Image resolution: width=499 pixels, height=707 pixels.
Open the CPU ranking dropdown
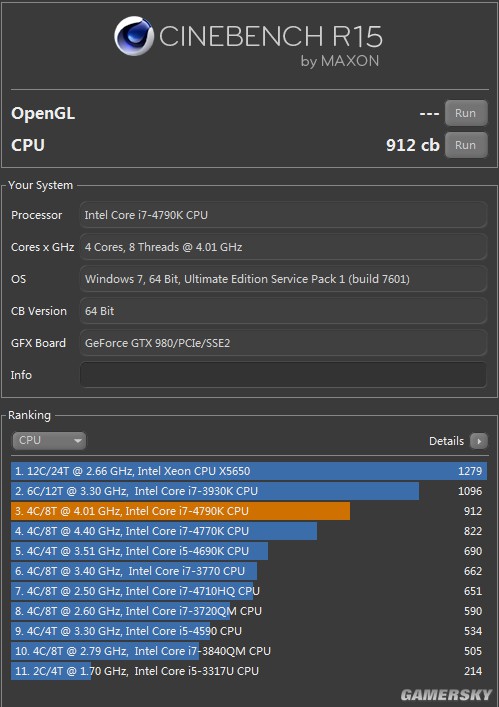49,441
